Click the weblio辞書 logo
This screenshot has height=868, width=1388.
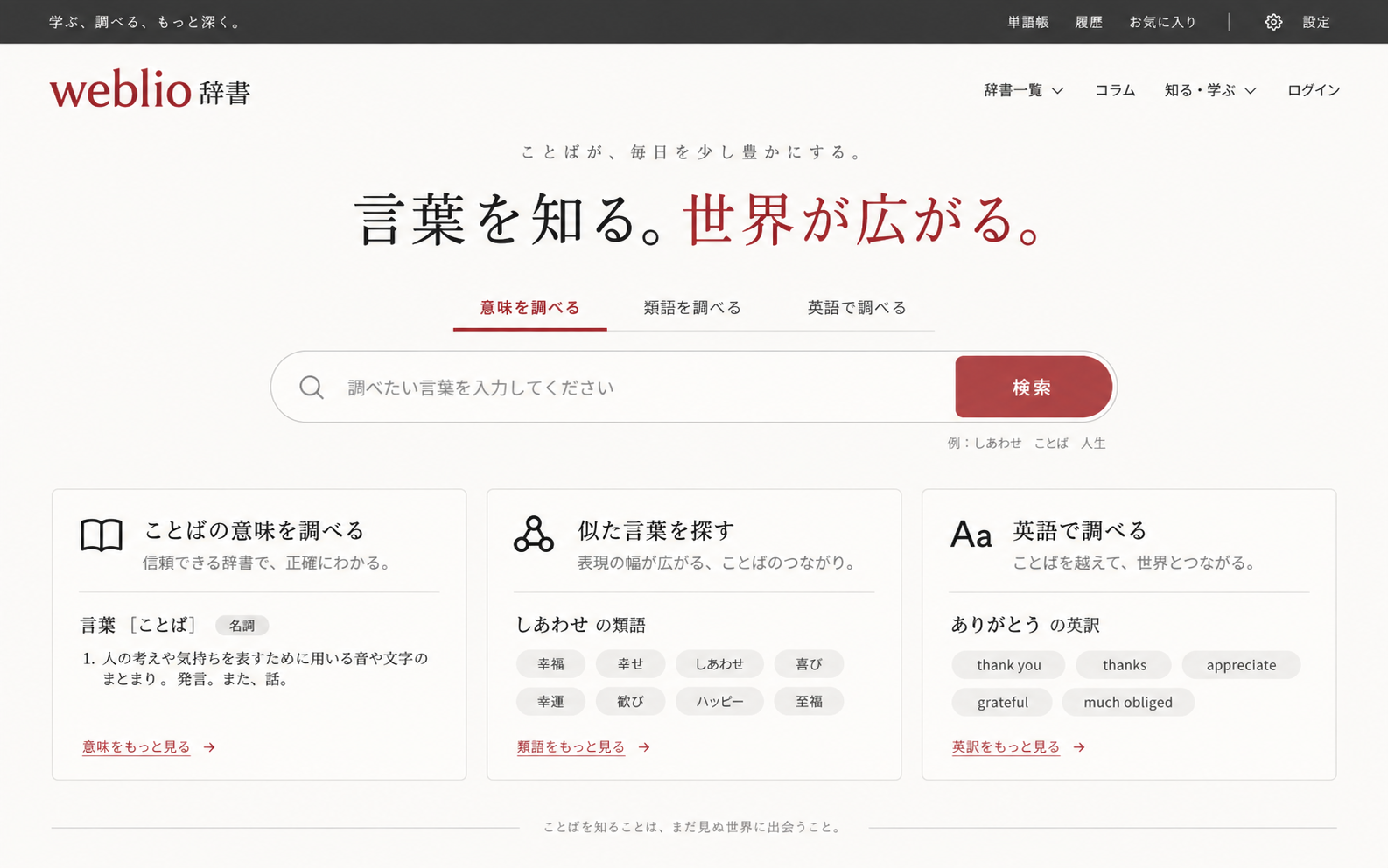point(150,90)
